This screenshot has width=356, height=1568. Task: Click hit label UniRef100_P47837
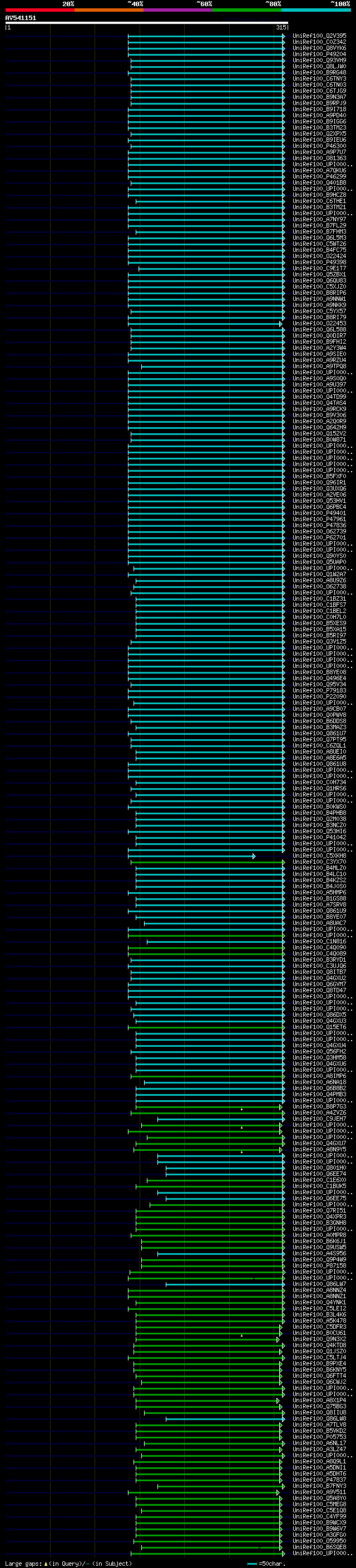[319, 1480]
